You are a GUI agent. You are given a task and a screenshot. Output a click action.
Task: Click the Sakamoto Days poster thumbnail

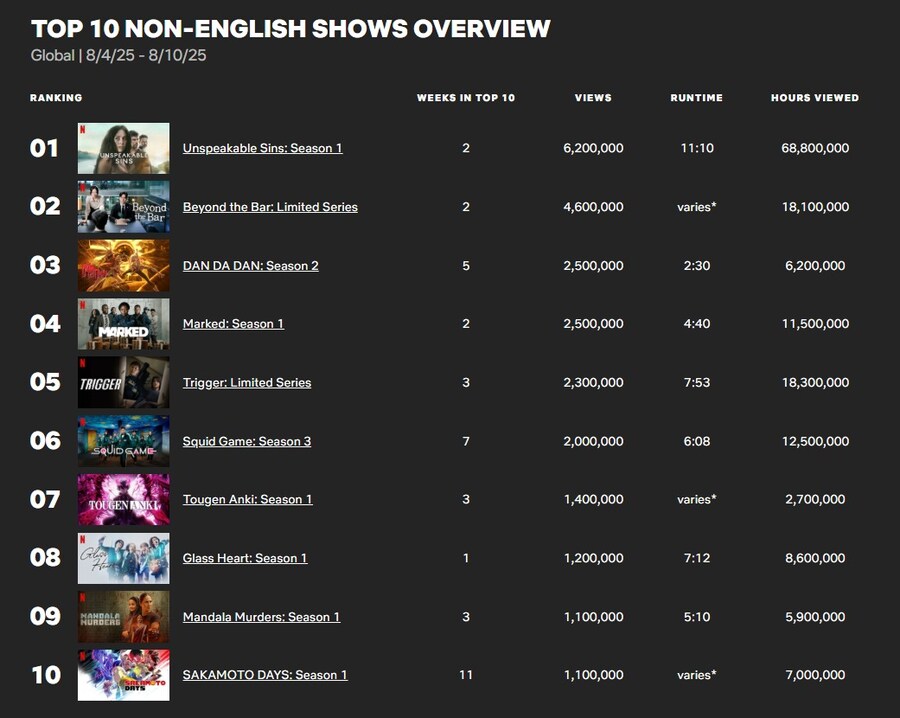pos(123,675)
